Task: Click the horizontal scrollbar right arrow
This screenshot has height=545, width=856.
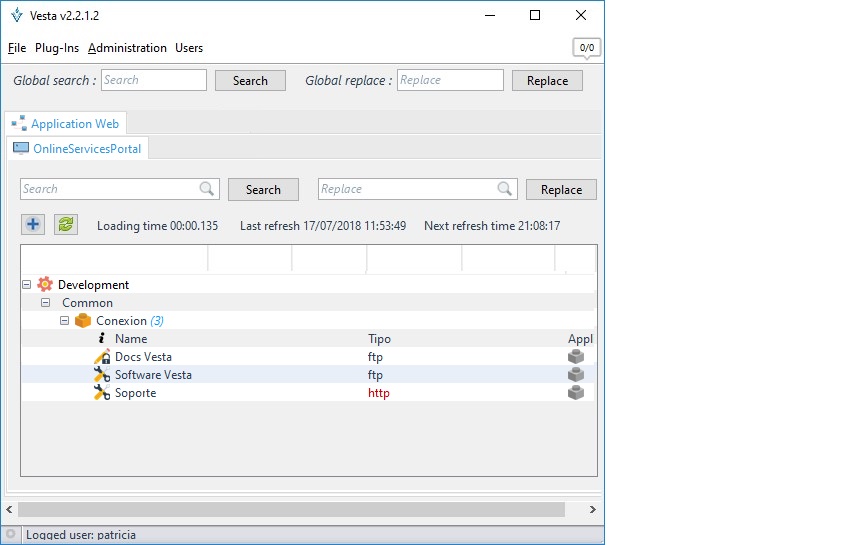Action: click(593, 510)
